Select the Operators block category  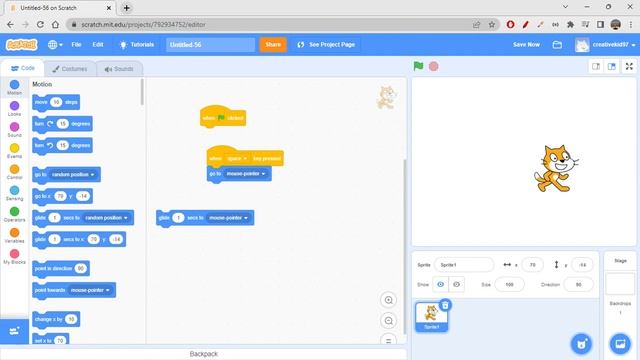pos(14,215)
